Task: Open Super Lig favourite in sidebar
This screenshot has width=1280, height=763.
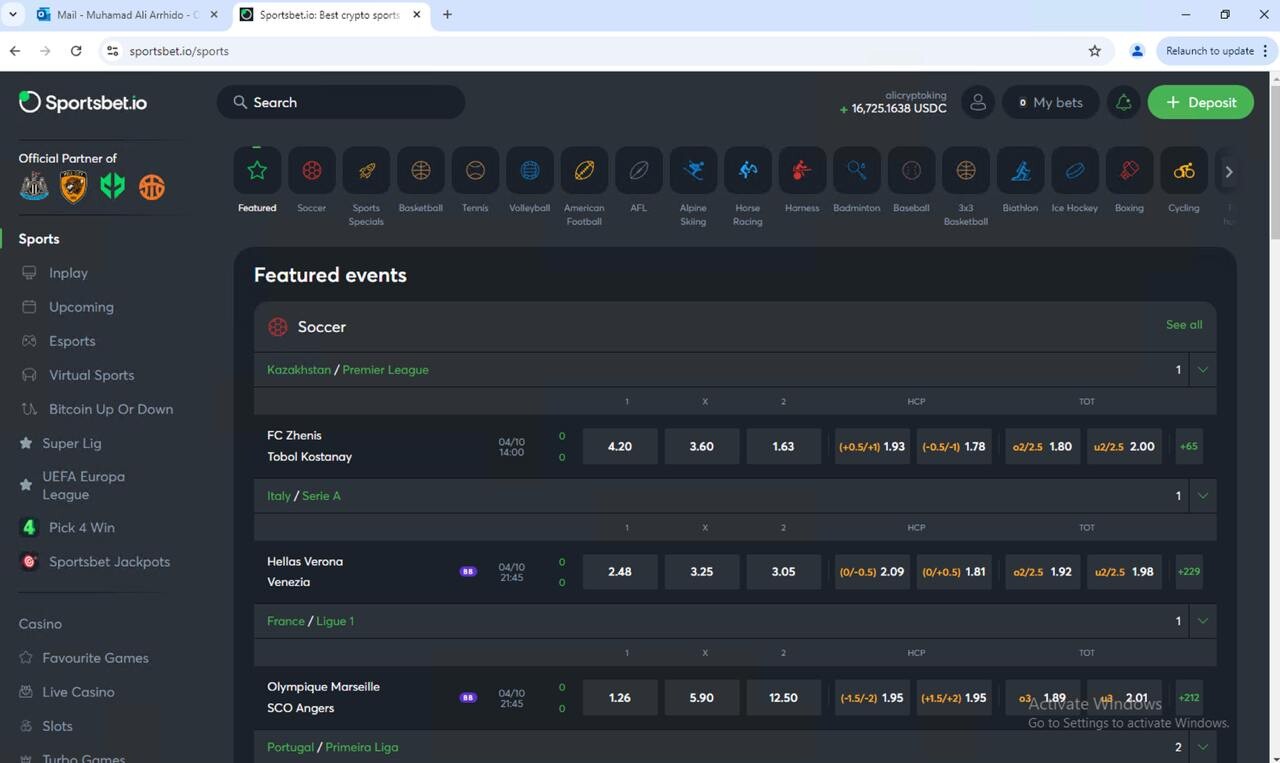Action: pos(72,443)
